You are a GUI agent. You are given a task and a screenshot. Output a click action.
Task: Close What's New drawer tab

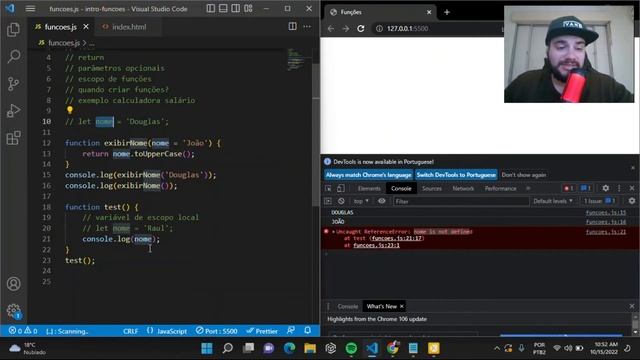point(402,306)
